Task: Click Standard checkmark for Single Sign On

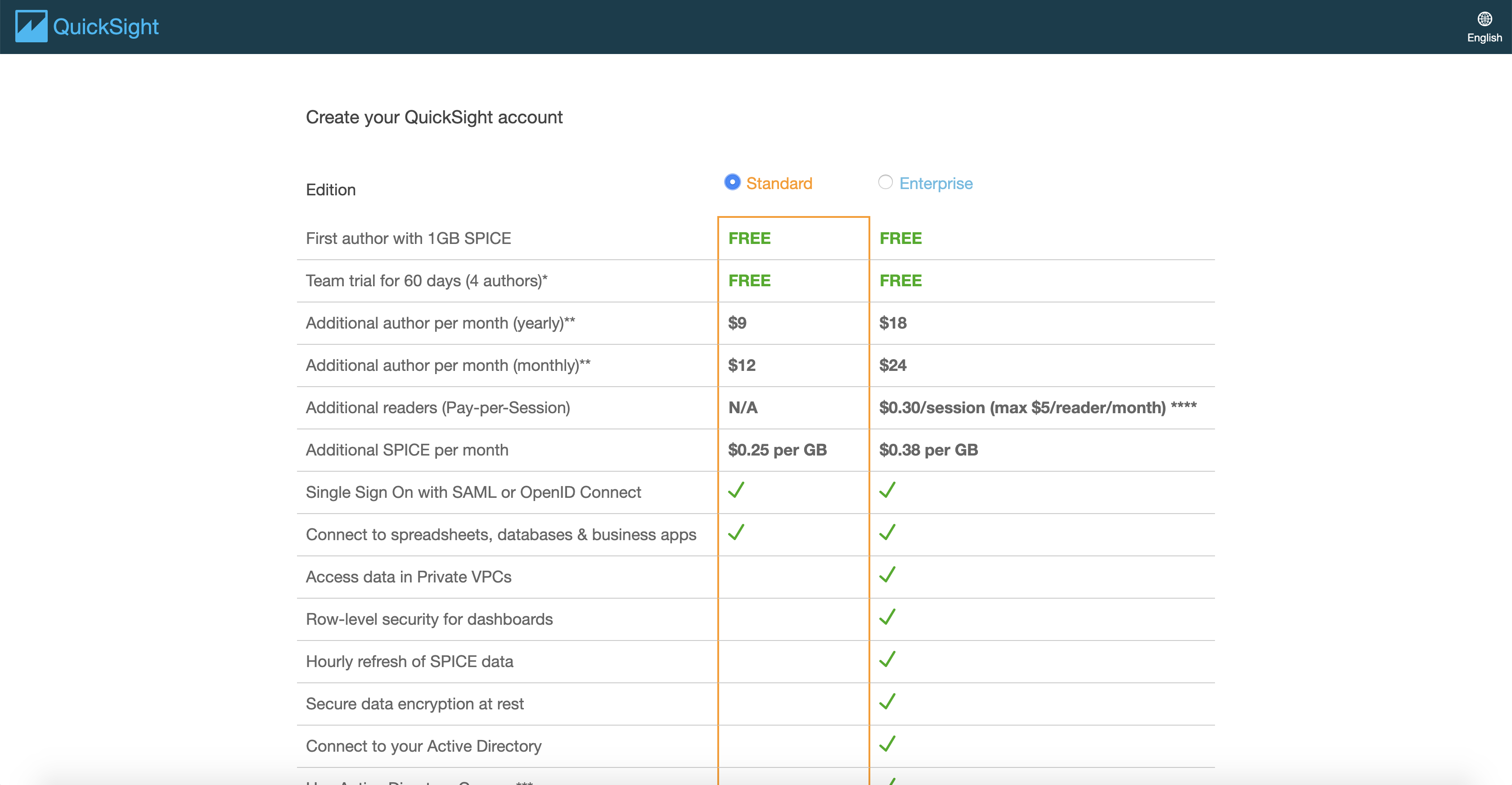Action: pos(736,490)
